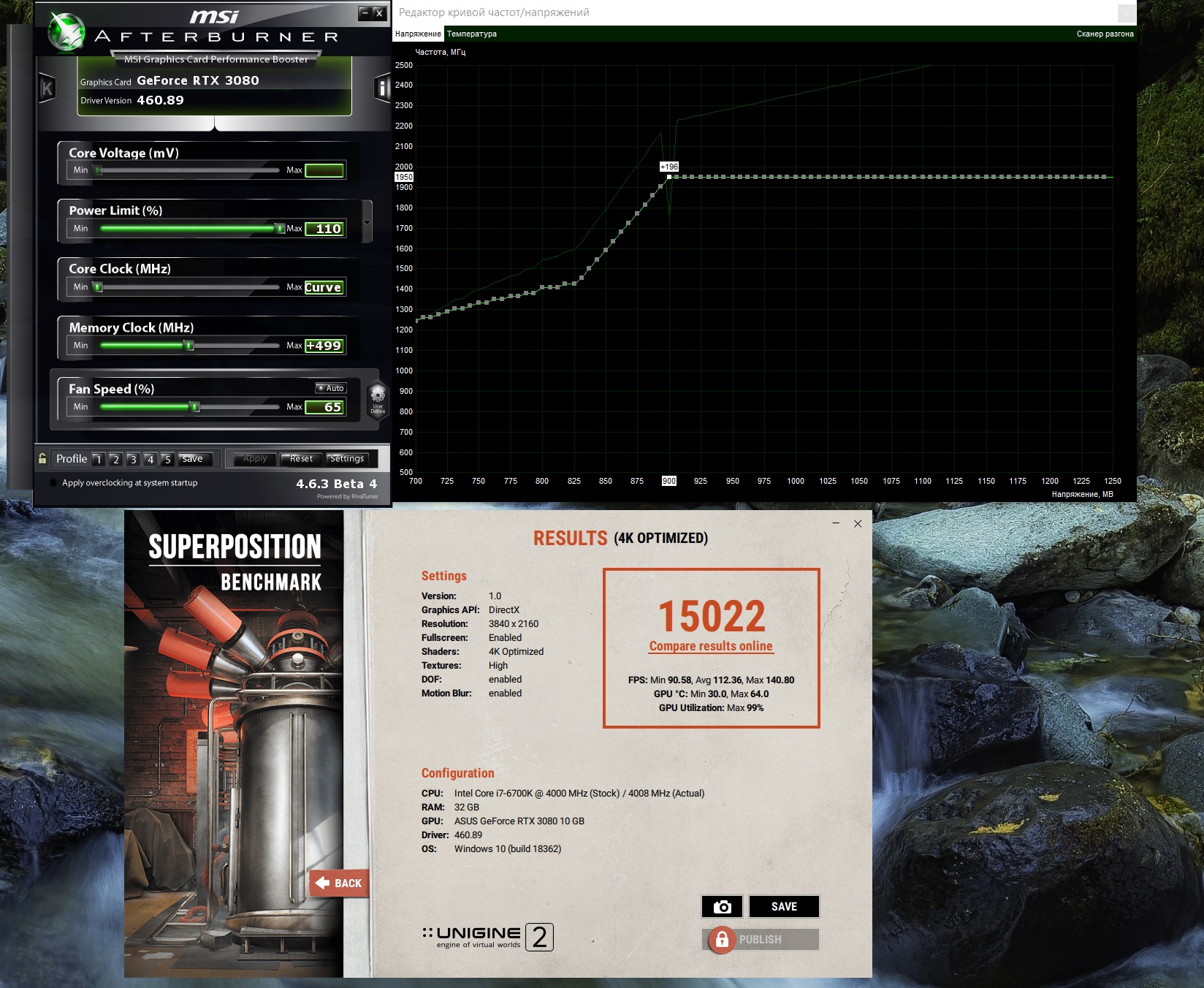Click the fan User Define gear icon
1204x988 pixels.
[378, 399]
